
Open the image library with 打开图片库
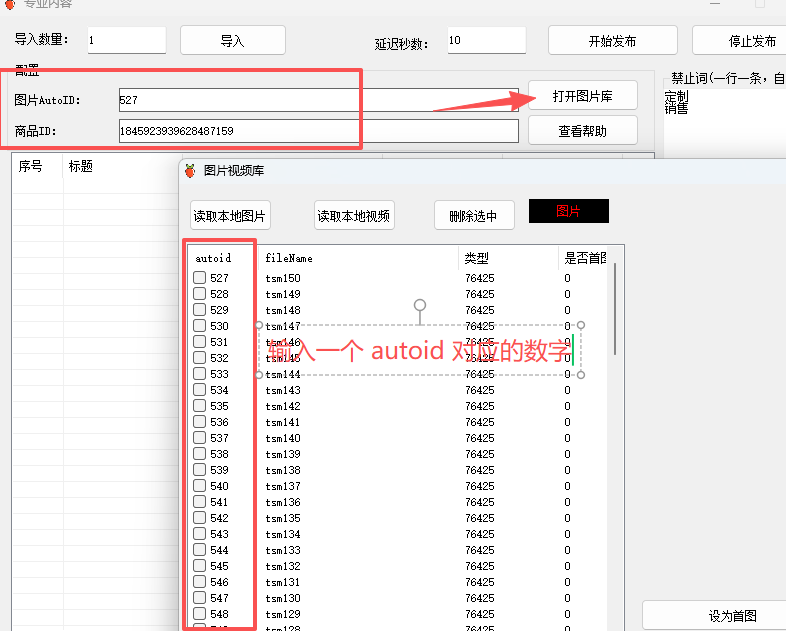click(x=582, y=95)
